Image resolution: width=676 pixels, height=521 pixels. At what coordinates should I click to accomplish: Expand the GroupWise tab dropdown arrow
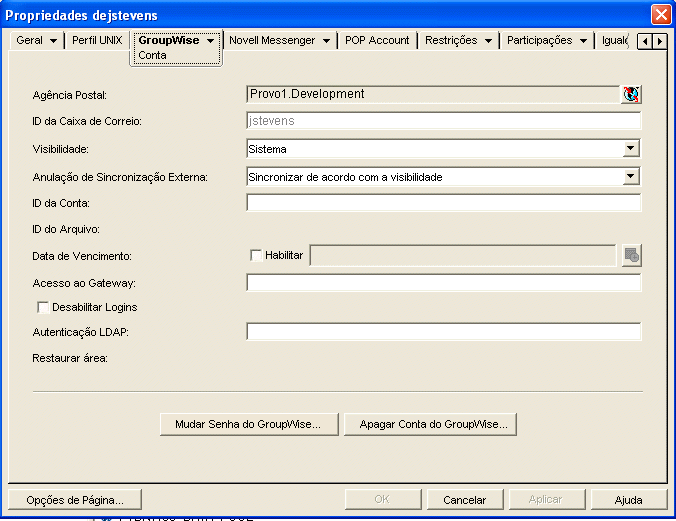click(211, 41)
